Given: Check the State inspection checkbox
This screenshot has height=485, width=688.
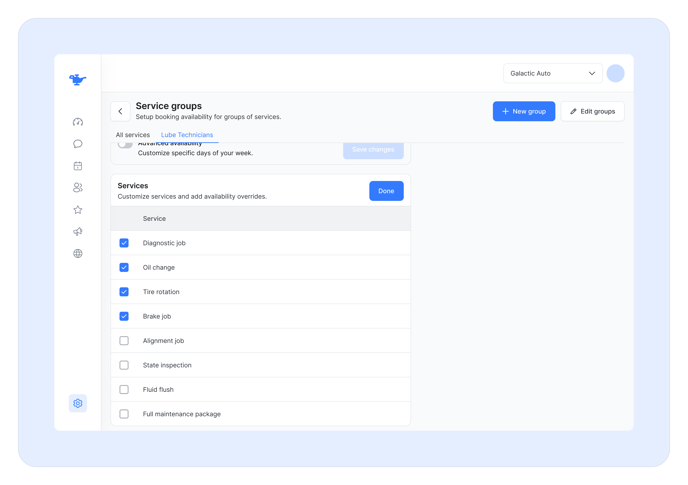Looking at the screenshot, I should (x=124, y=365).
